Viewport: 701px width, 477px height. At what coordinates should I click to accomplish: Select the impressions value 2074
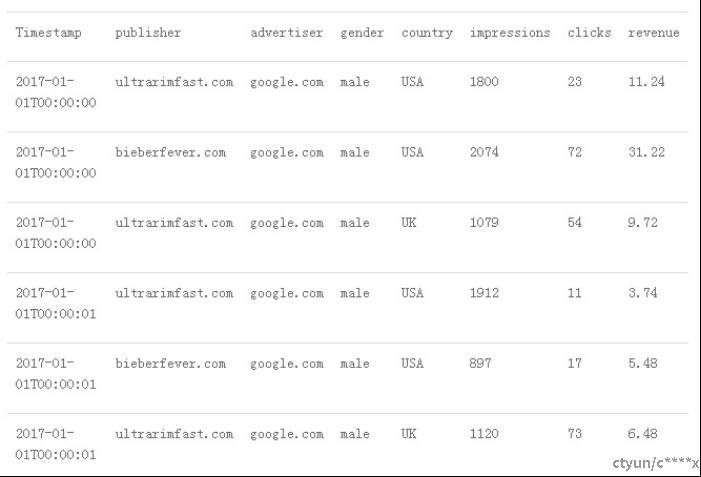pos(484,152)
